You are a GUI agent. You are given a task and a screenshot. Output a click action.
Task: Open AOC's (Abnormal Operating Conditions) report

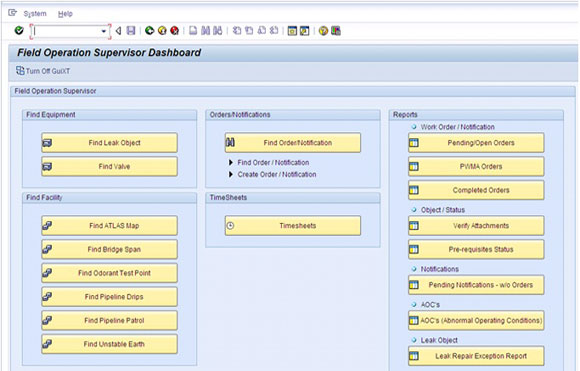click(x=476, y=320)
